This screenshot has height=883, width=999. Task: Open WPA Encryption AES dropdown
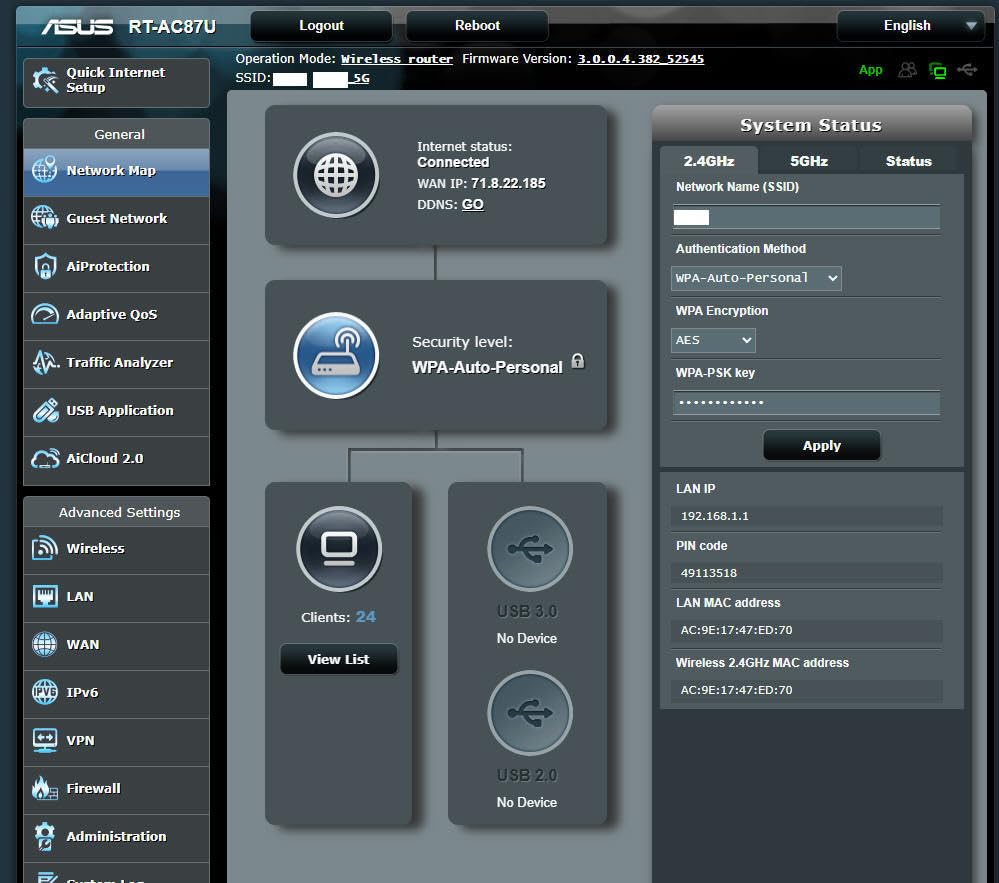[713, 340]
